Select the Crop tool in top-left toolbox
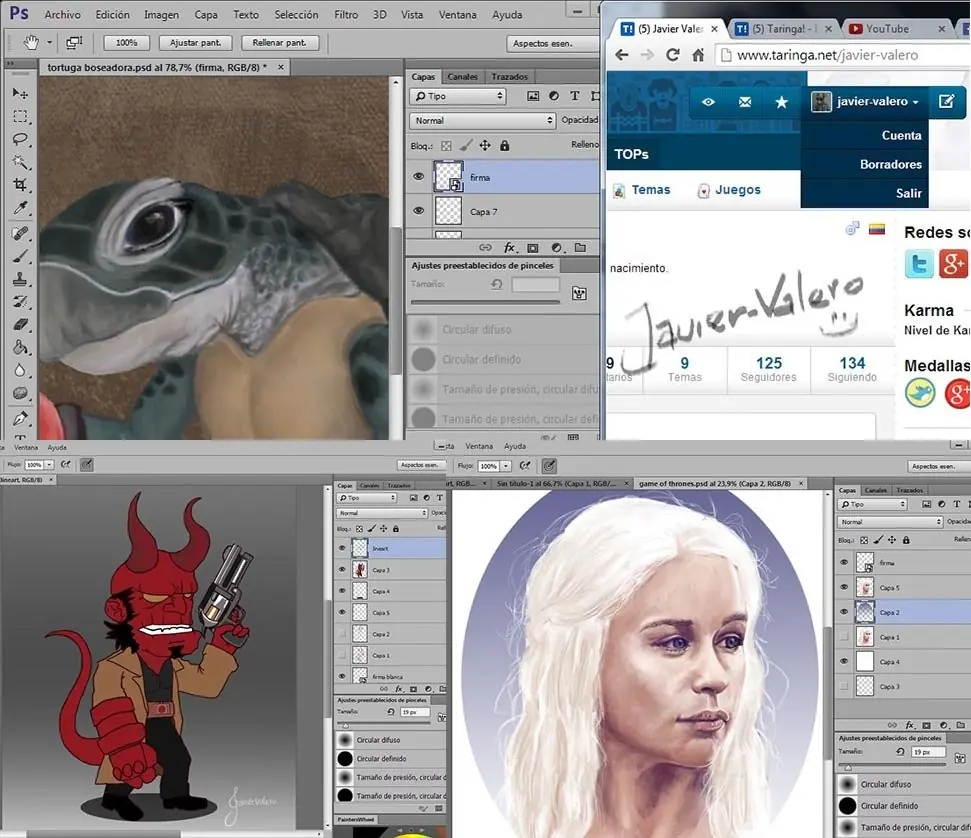 tap(20, 185)
